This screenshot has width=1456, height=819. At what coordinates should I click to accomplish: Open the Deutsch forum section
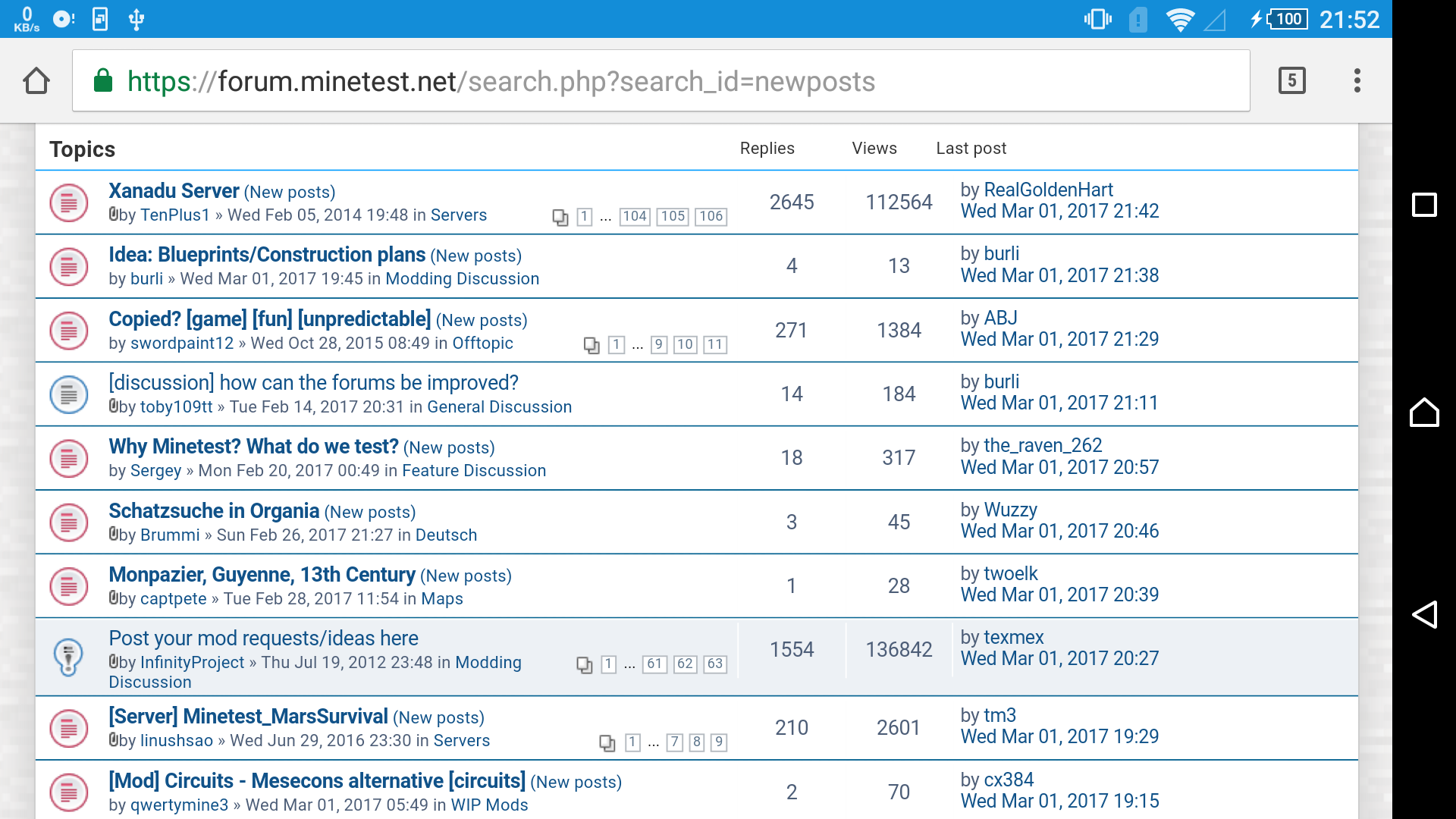pyautogui.click(x=446, y=535)
